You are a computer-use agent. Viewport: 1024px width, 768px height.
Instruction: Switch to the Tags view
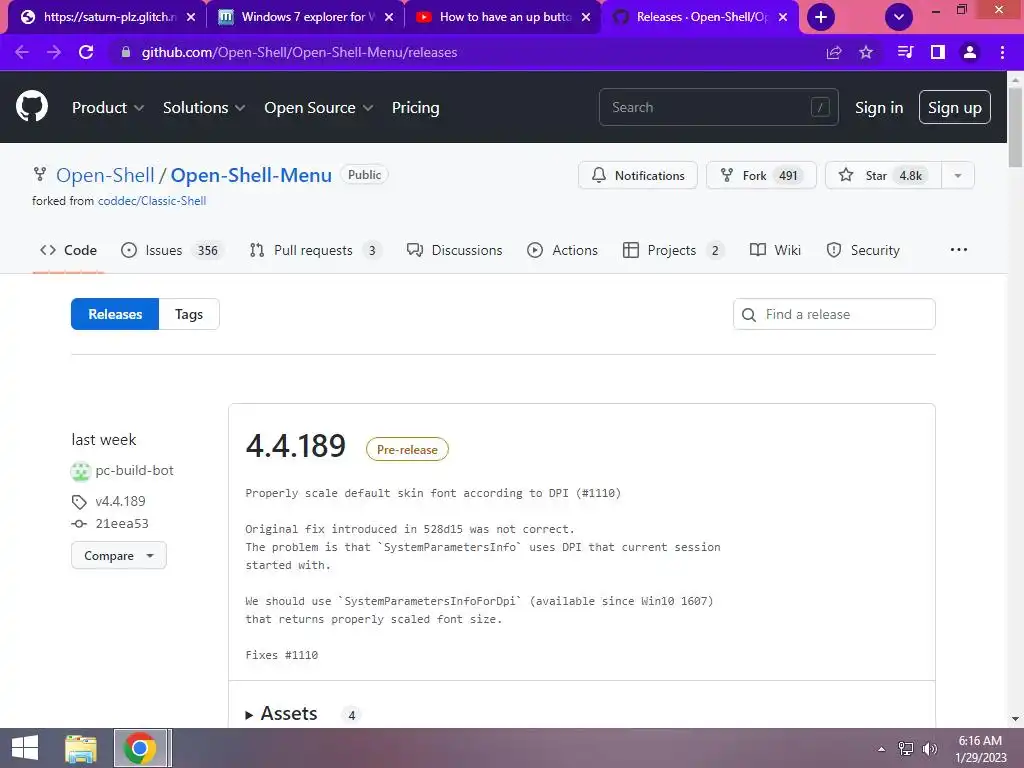[x=189, y=314]
